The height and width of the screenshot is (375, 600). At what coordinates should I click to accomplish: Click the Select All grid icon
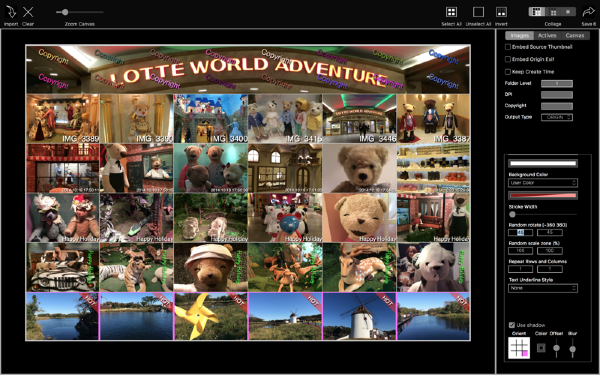pos(452,12)
